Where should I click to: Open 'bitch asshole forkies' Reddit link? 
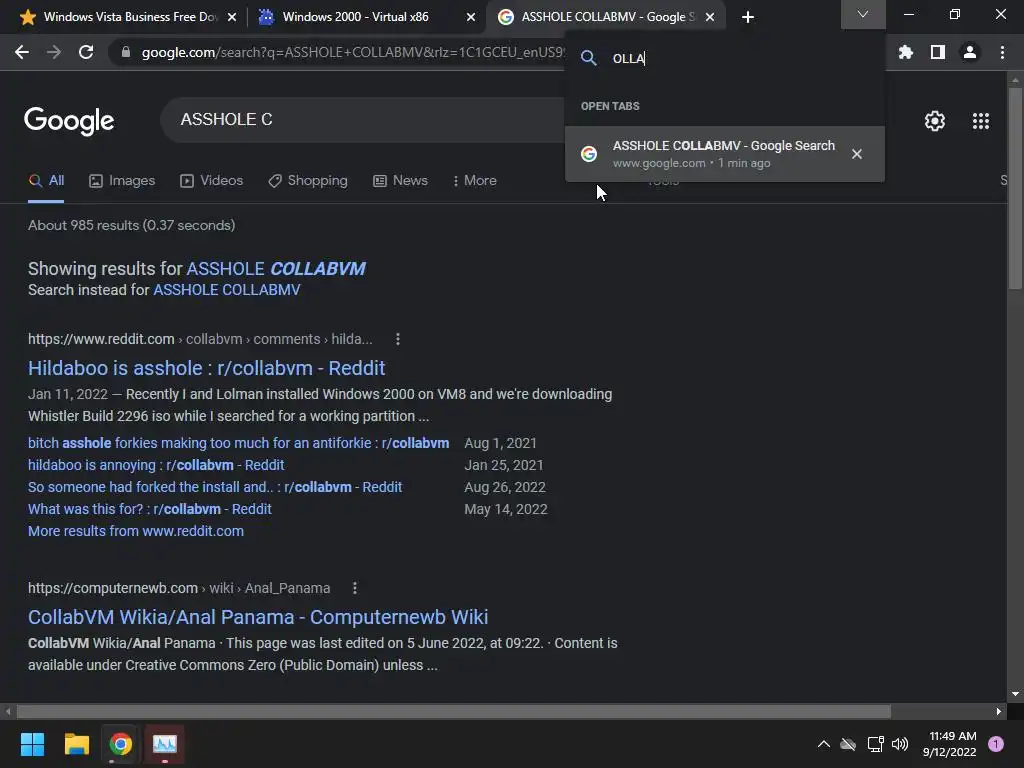[238, 443]
